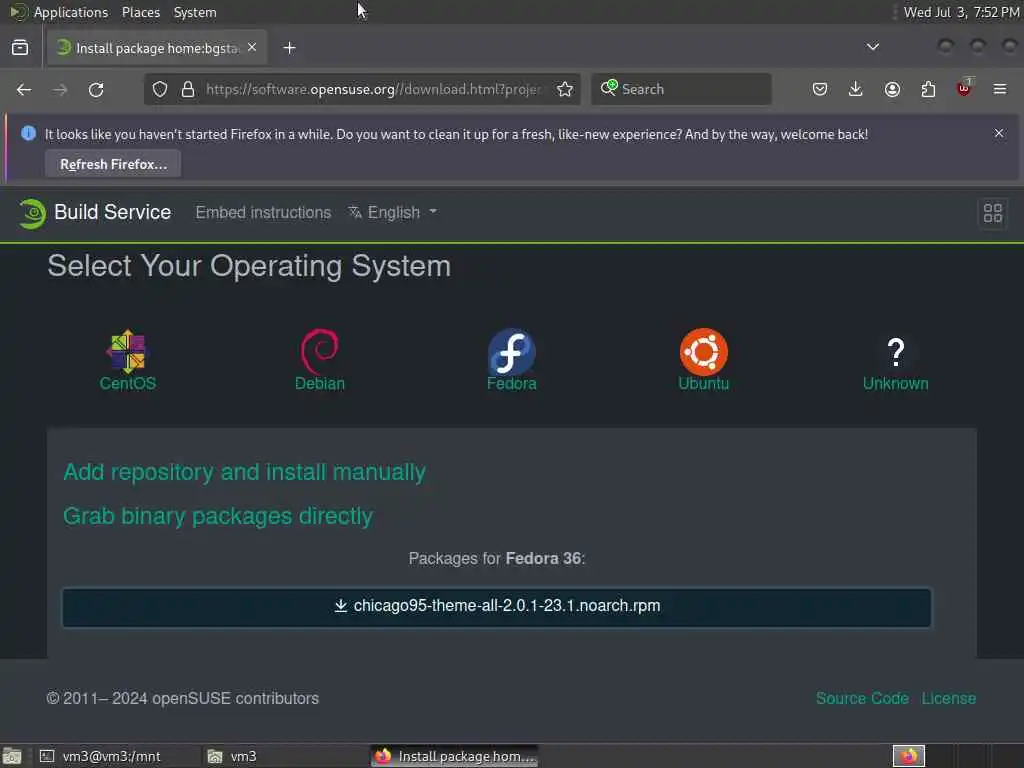Image resolution: width=1024 pixels, height=768 pixels.
Task: Download chicago95-theme-all noarch rpm package
Action: [497, 606]
